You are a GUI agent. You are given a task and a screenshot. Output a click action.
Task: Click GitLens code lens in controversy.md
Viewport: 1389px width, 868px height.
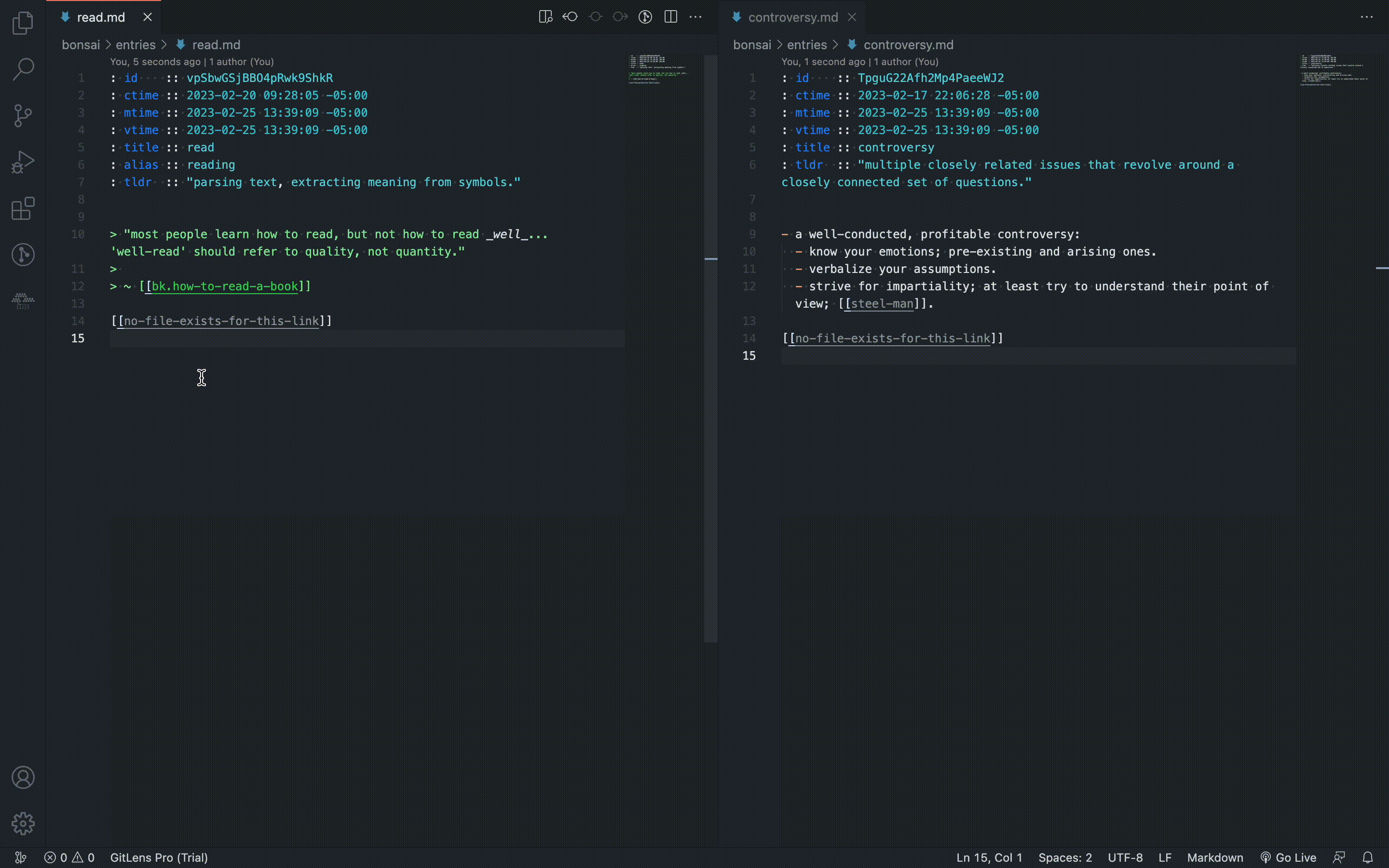(860, 61)
